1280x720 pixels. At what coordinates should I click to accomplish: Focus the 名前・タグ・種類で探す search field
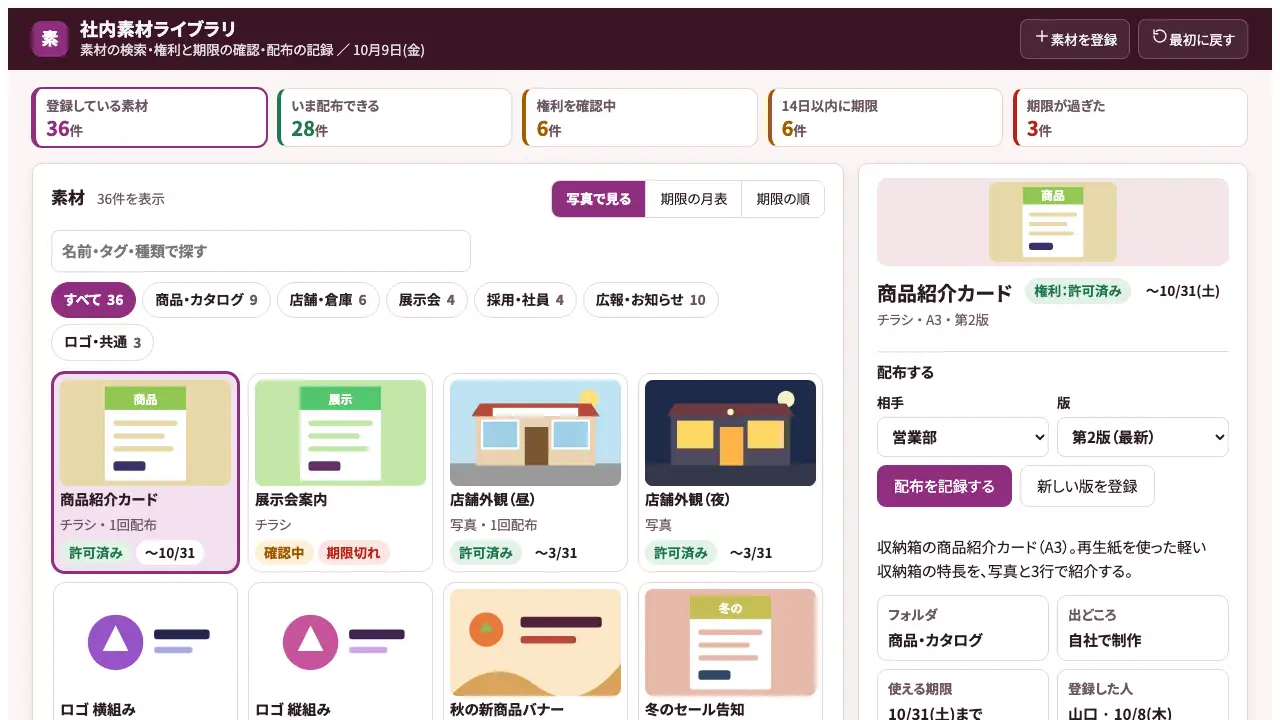pos(261,251)
